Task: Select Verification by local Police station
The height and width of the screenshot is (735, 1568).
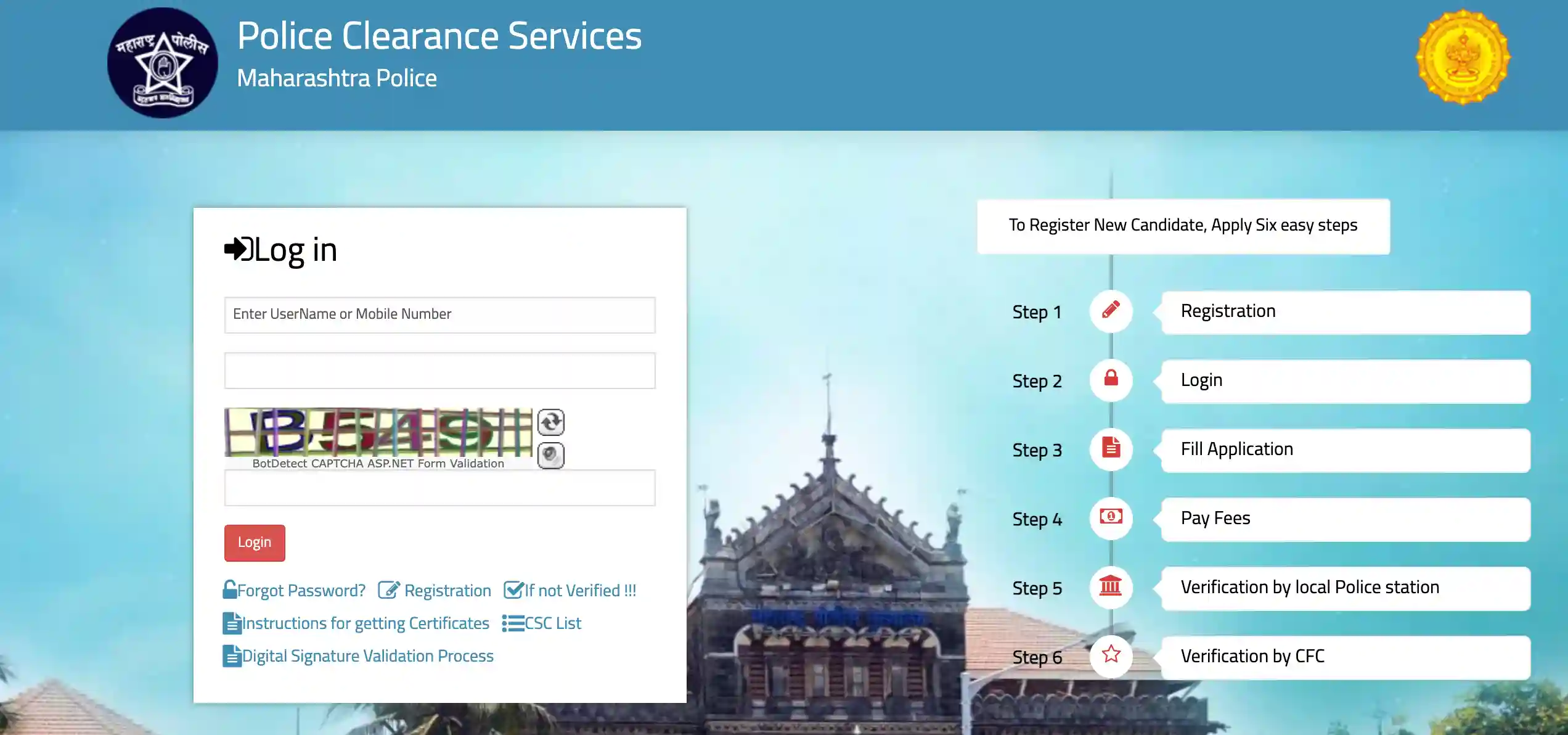Action: pos(1345,588)
